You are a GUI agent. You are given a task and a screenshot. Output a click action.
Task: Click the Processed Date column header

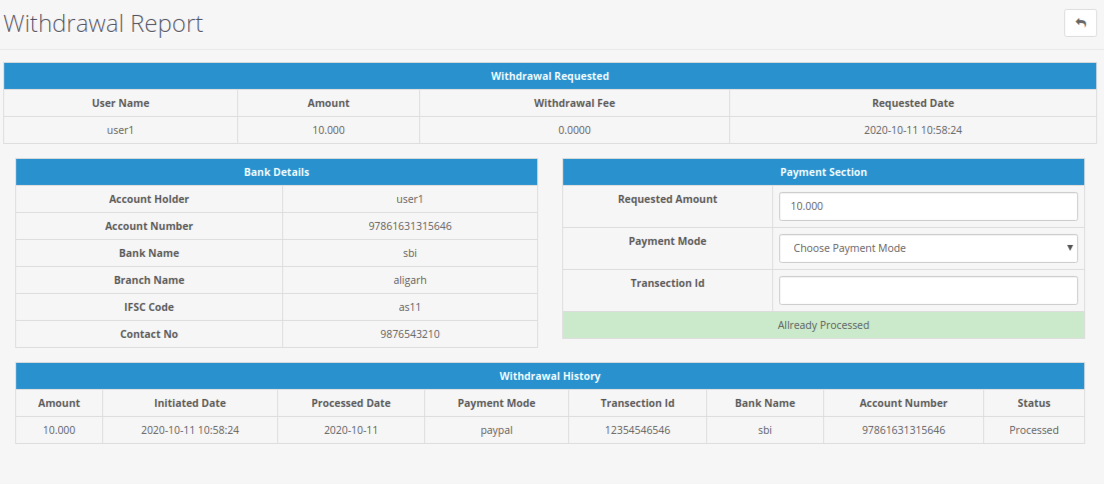(x=350, y=403)
